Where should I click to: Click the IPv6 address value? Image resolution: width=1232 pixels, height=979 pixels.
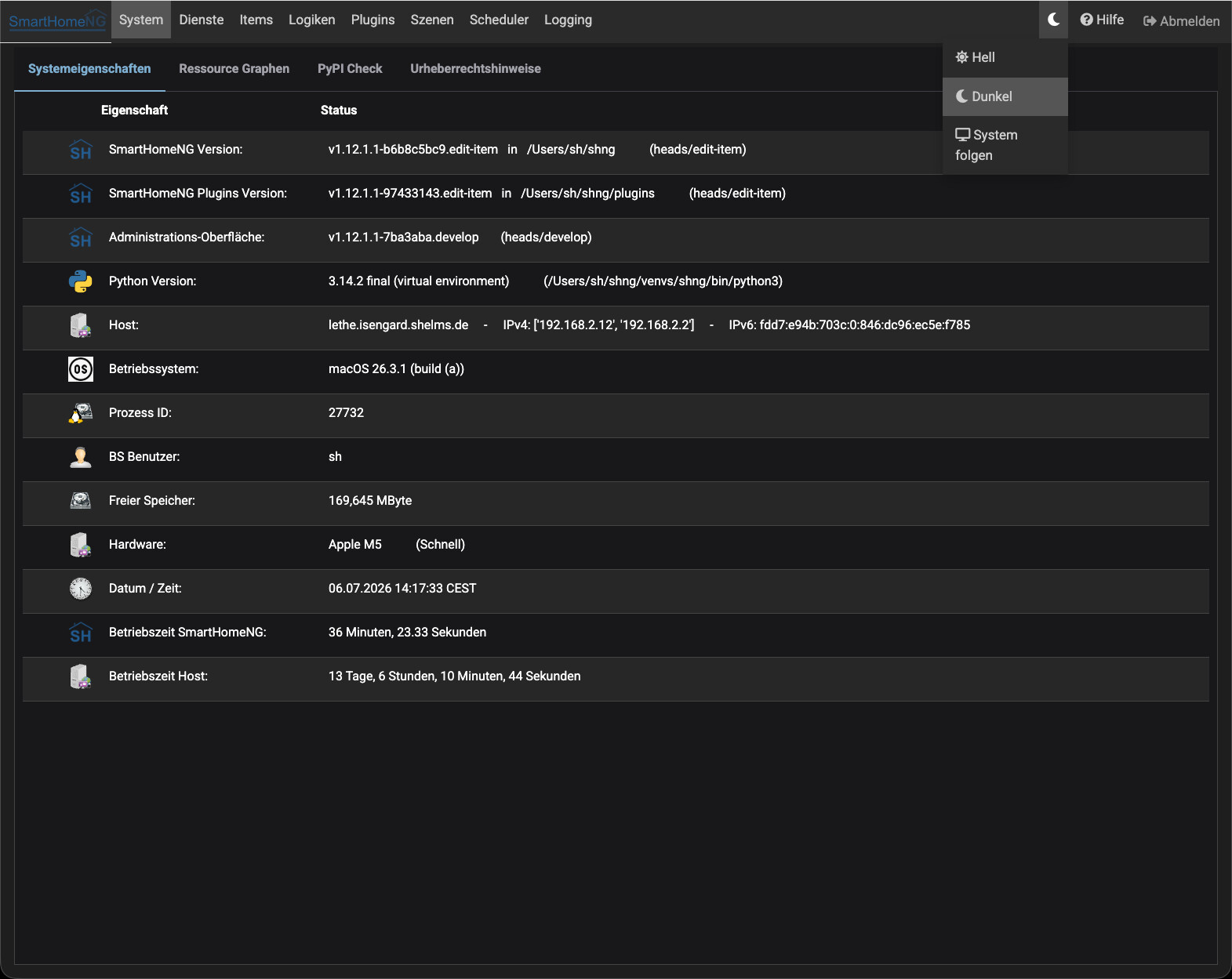tap(849, 325)
